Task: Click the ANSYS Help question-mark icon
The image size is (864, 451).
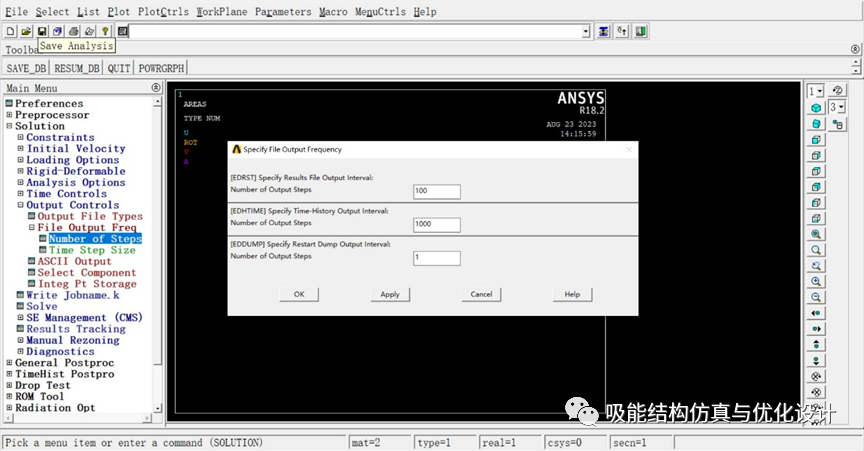Action: tap(105, 31)
